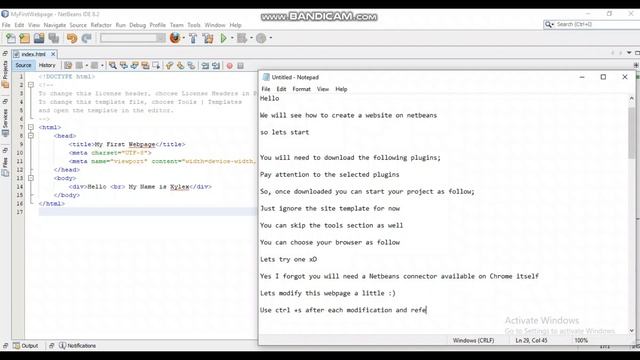Go to next bookmark icon
The width and height of the screenshot is (640, 360).
180,65
